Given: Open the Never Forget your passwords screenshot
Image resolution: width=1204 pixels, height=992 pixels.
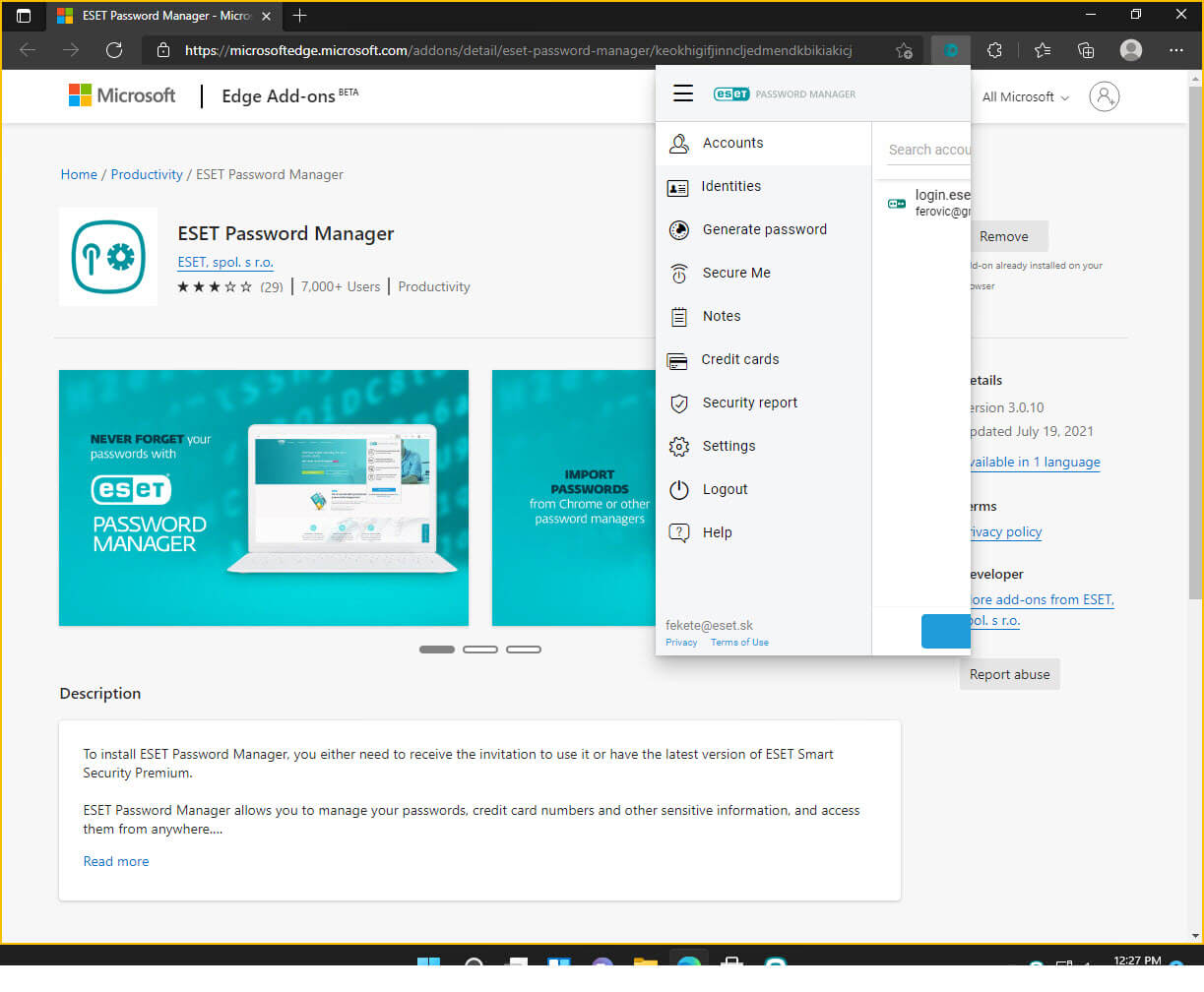Looking at the screenshot, I should pos(264,498).
